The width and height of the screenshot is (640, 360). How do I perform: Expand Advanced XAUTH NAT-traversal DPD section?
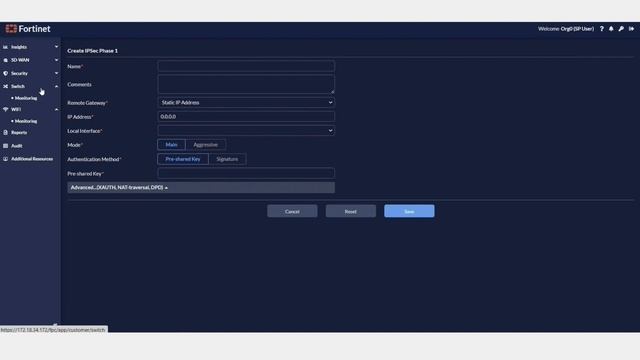click(x=201, y=187)
